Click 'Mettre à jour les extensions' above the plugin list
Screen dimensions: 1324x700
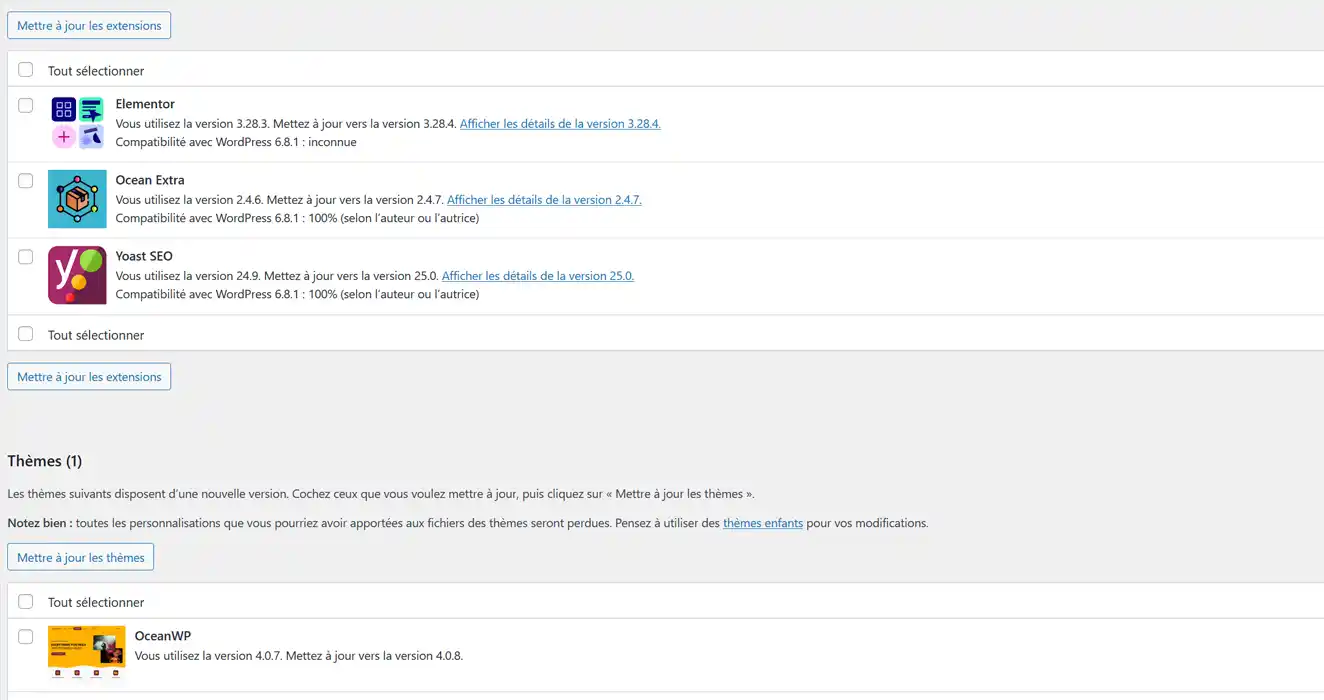[x=89, y=26]
